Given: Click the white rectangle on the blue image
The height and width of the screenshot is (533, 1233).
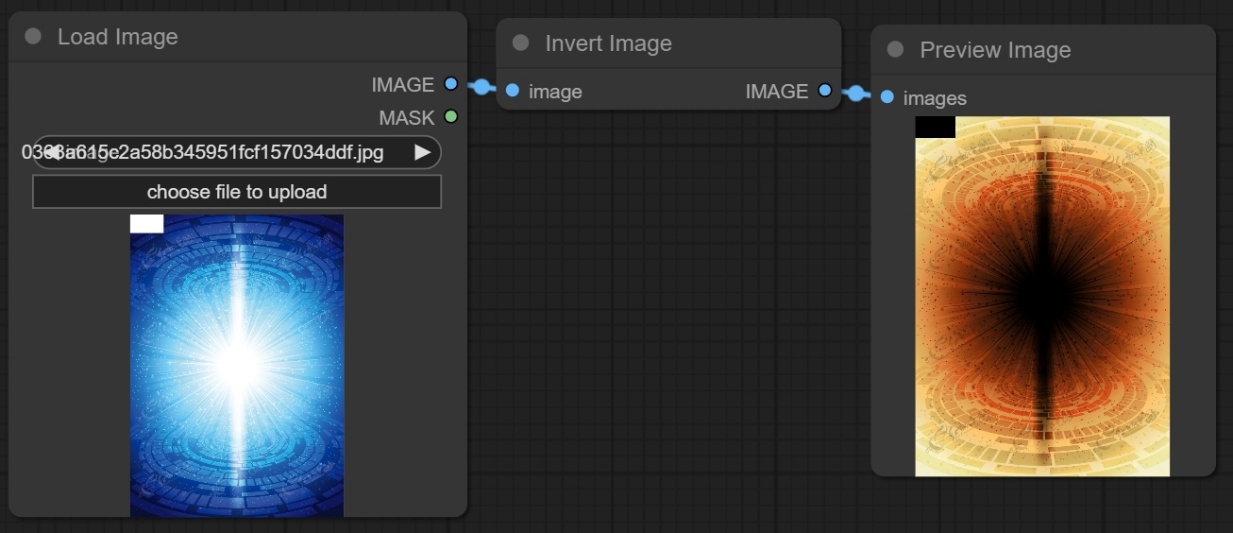Looking at the screenshot, I should 147,224.
